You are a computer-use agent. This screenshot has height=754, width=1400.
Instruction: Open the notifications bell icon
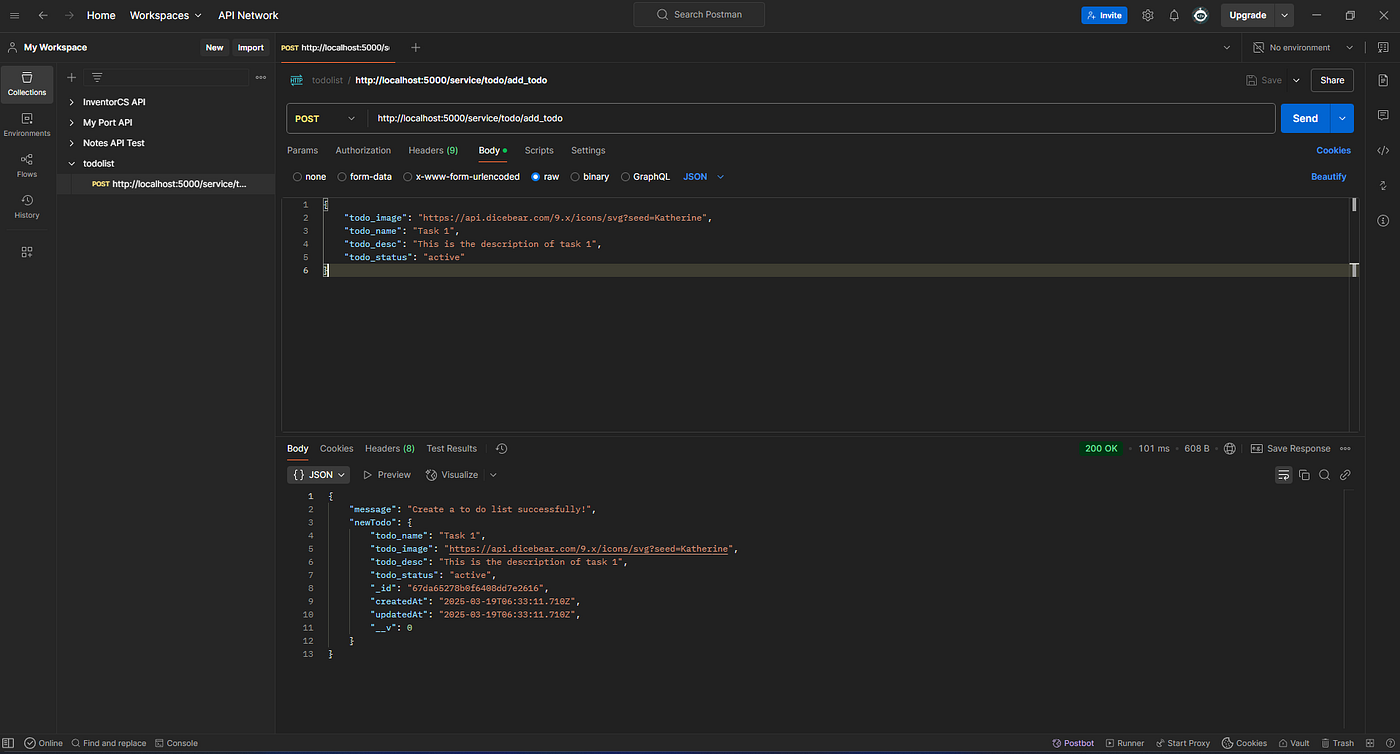click(1174, 15)
